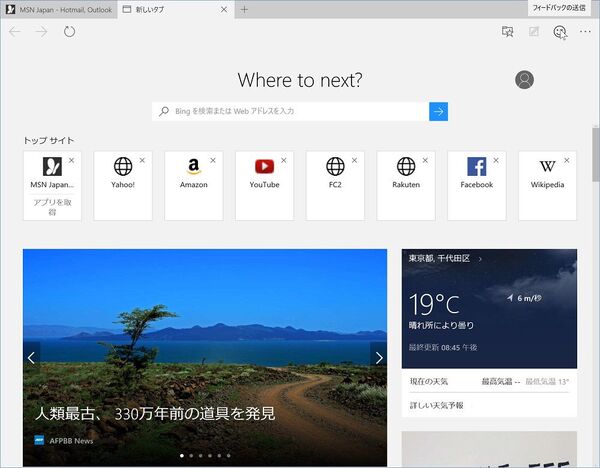Screen dimensions: 600x468
Task: Remove the YouTube tile
Action: click(x=284, y=160)
